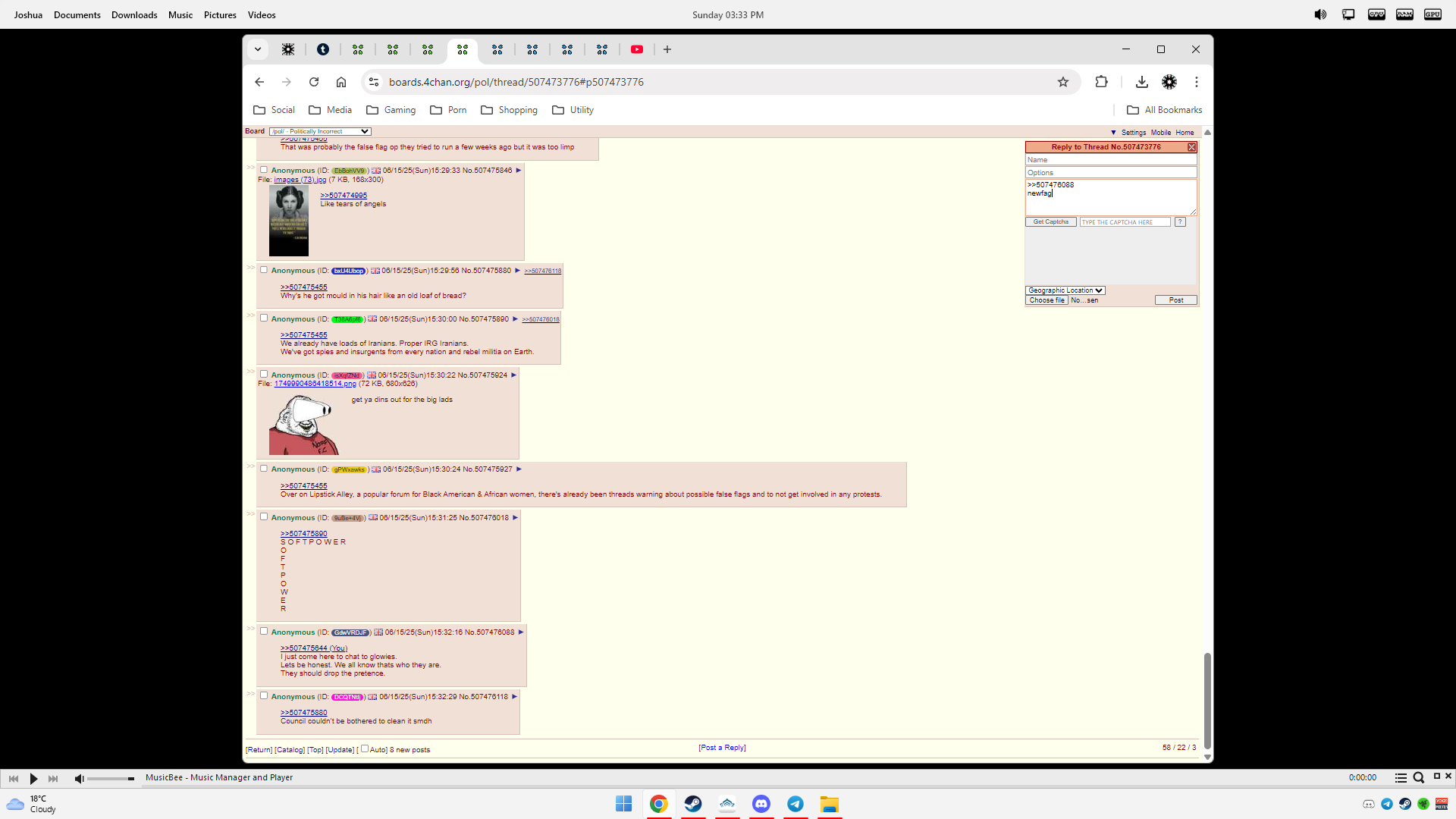Bookmark this page with the star icon
Viewport: 1456px width, 819px height.
coord(1063,82)
